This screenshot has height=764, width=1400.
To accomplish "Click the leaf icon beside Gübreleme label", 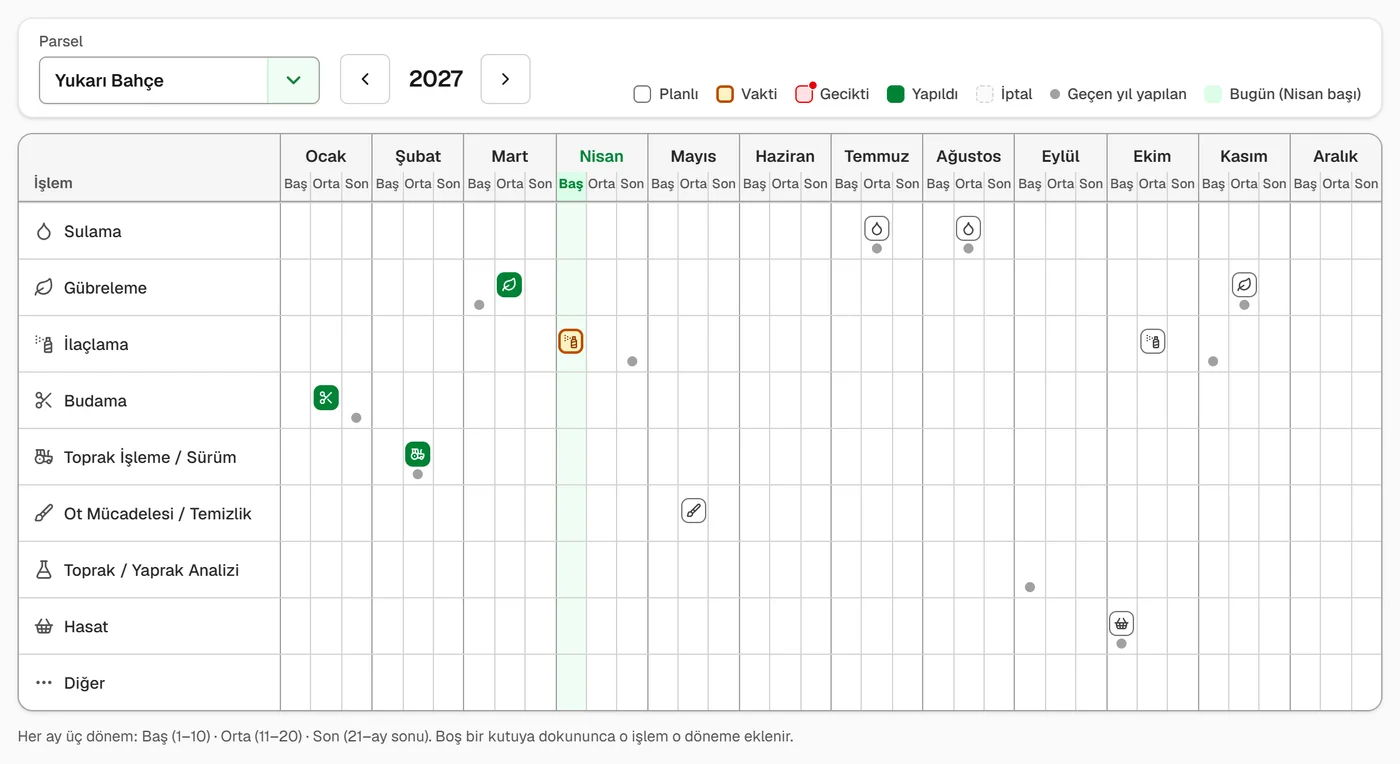I will [x=43, y=288].
